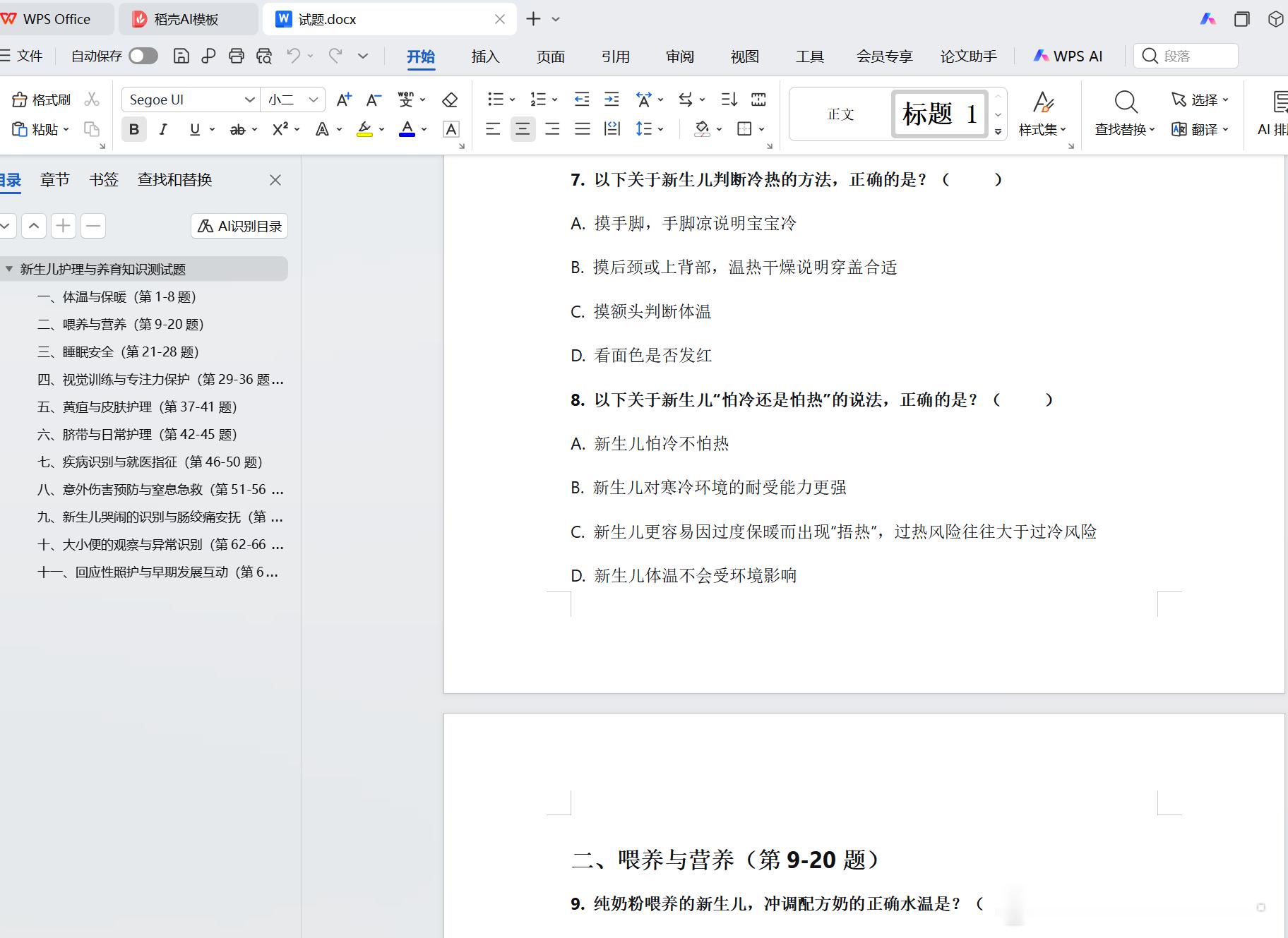Clear formatting with eraser icon
Viewport: 1288px width, 938px height.
(450, 100)
